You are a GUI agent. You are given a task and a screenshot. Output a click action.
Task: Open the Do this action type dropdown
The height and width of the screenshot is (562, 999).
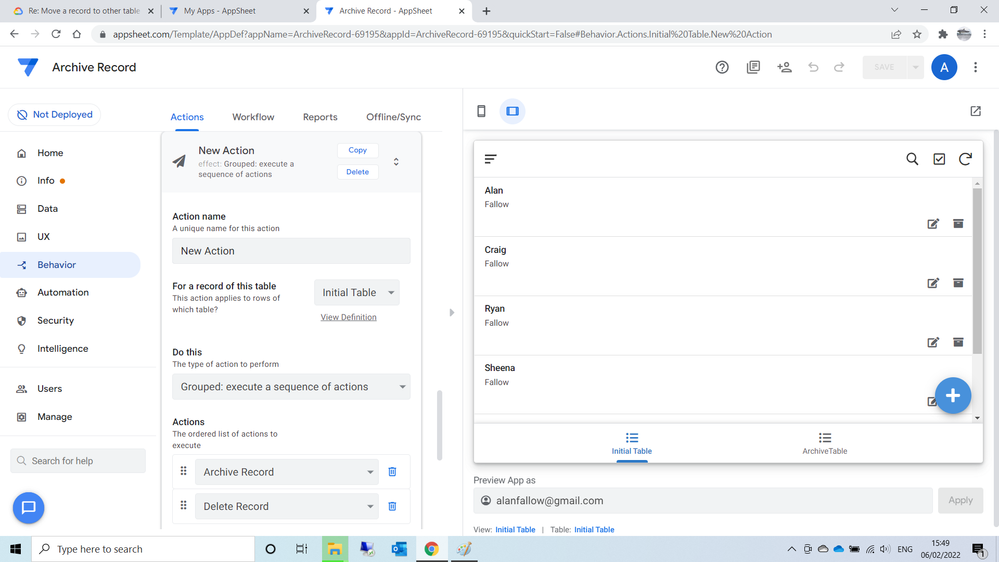pos(291,387)
